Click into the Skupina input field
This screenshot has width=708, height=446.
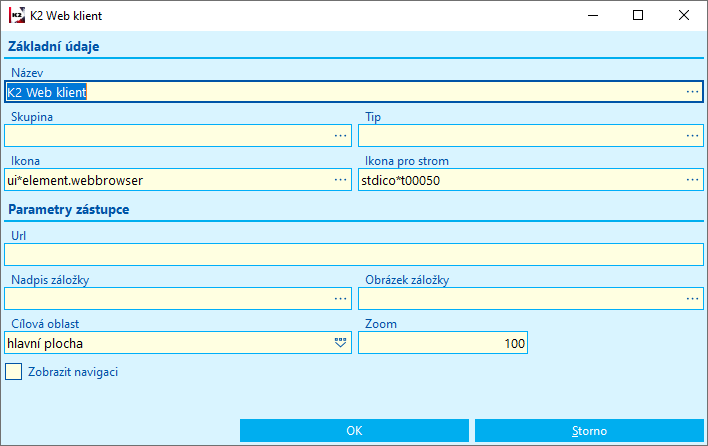click(x=178, y=135)
